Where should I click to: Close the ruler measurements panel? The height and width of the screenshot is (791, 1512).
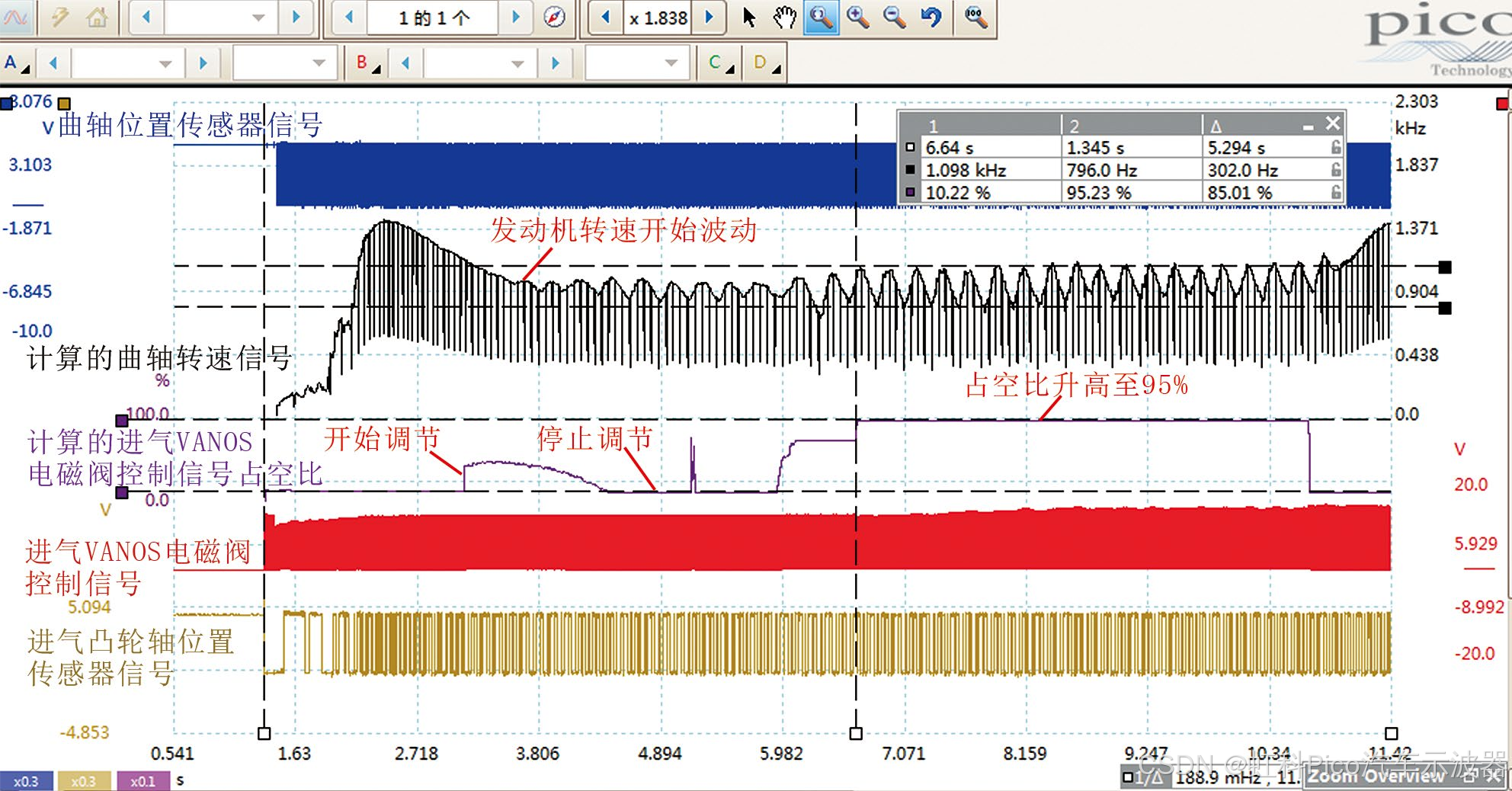1332,123
